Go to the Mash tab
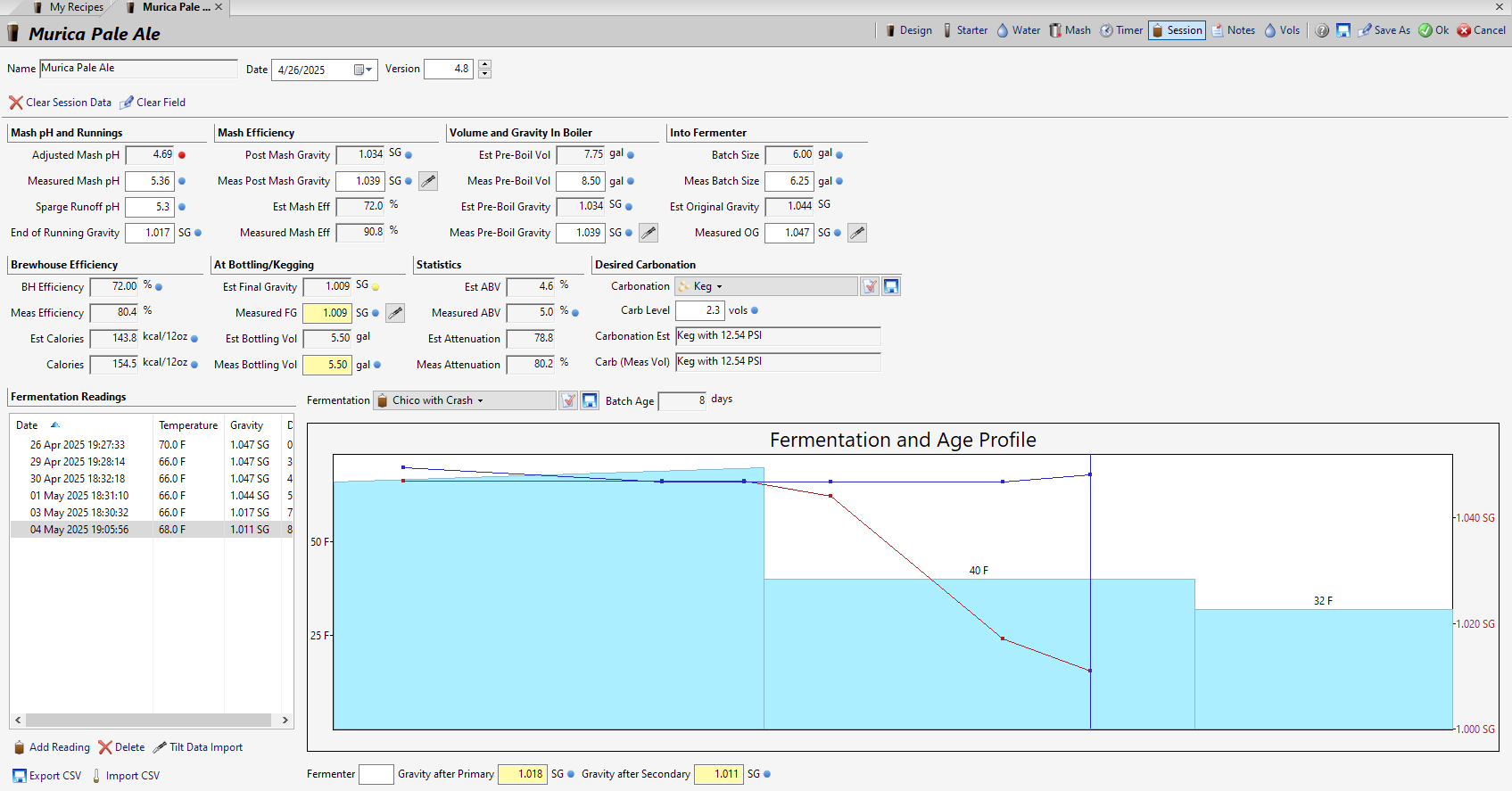 1070,30
